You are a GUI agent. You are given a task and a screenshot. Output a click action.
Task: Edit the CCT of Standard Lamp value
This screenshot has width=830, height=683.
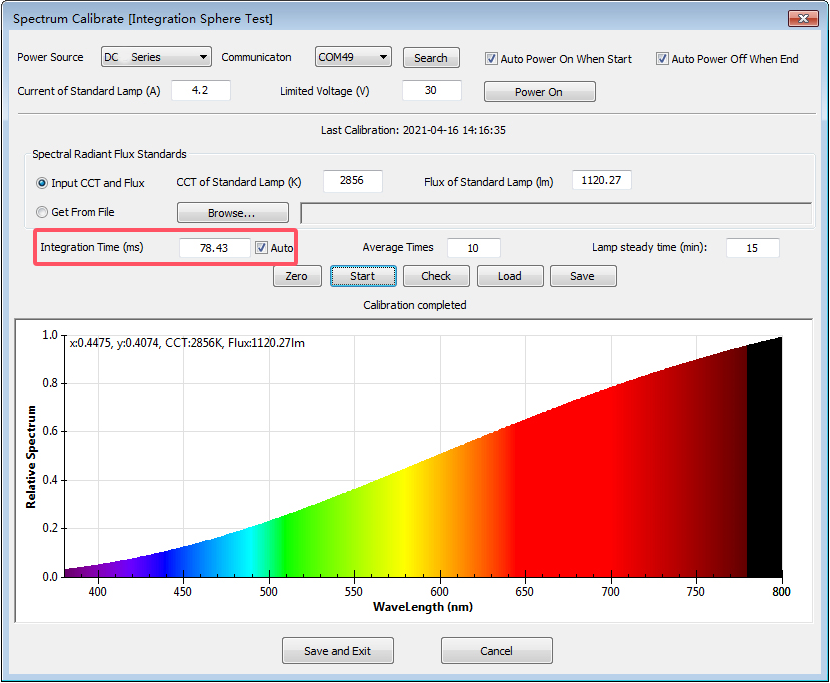(351, 181)
